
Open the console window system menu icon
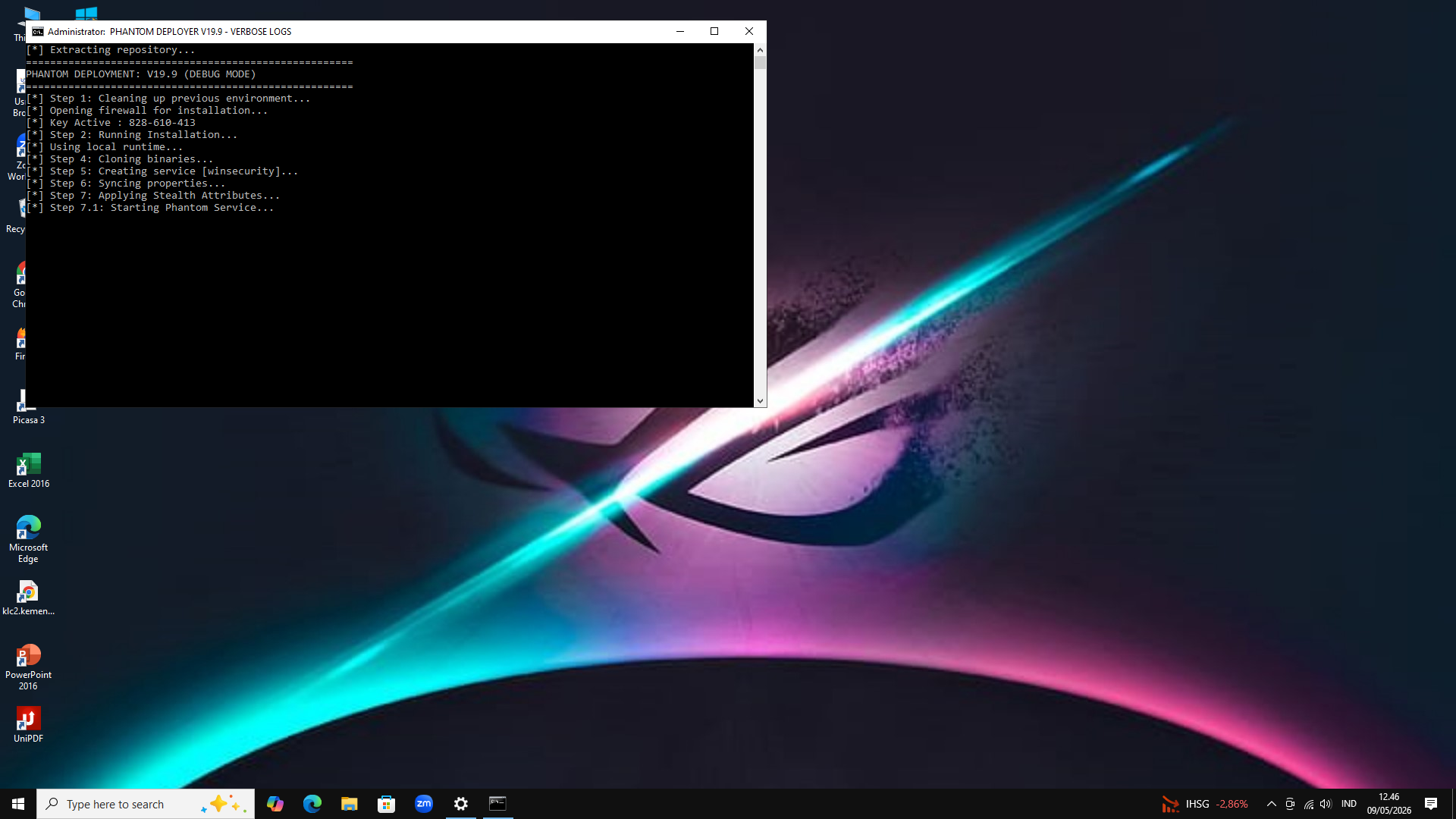pos(38,32)
